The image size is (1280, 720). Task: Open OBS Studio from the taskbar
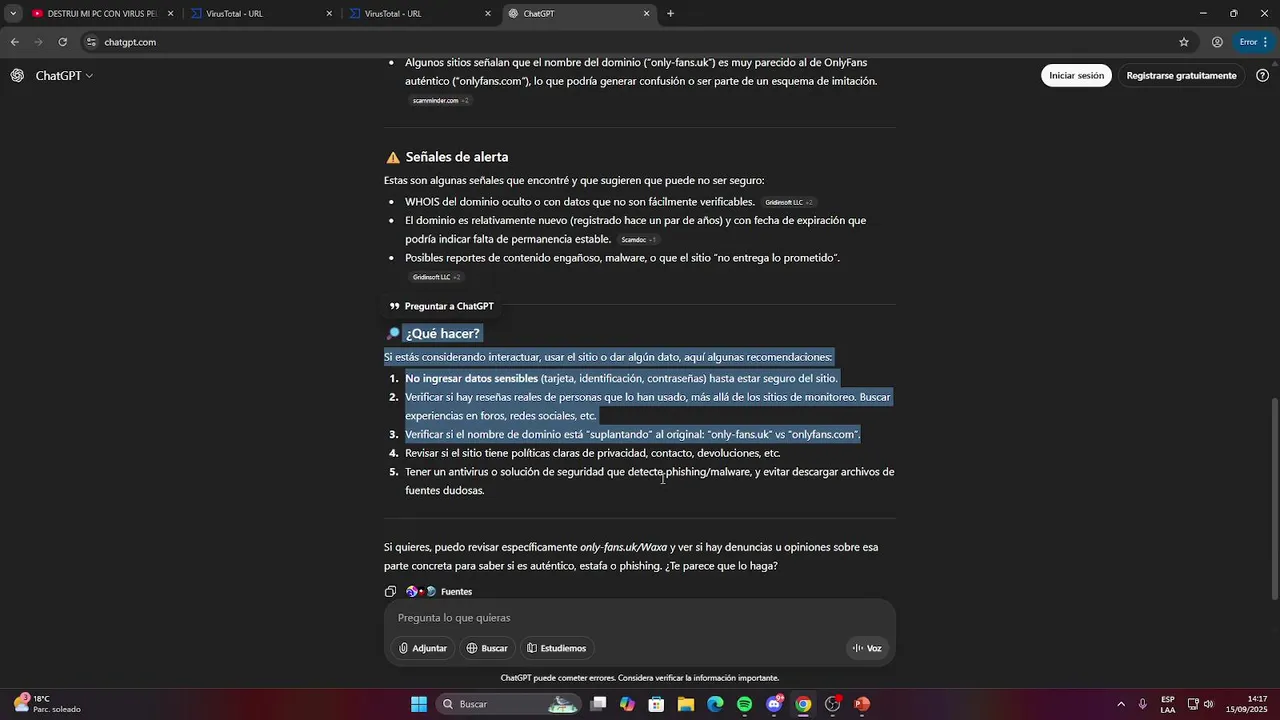point(832,704)
